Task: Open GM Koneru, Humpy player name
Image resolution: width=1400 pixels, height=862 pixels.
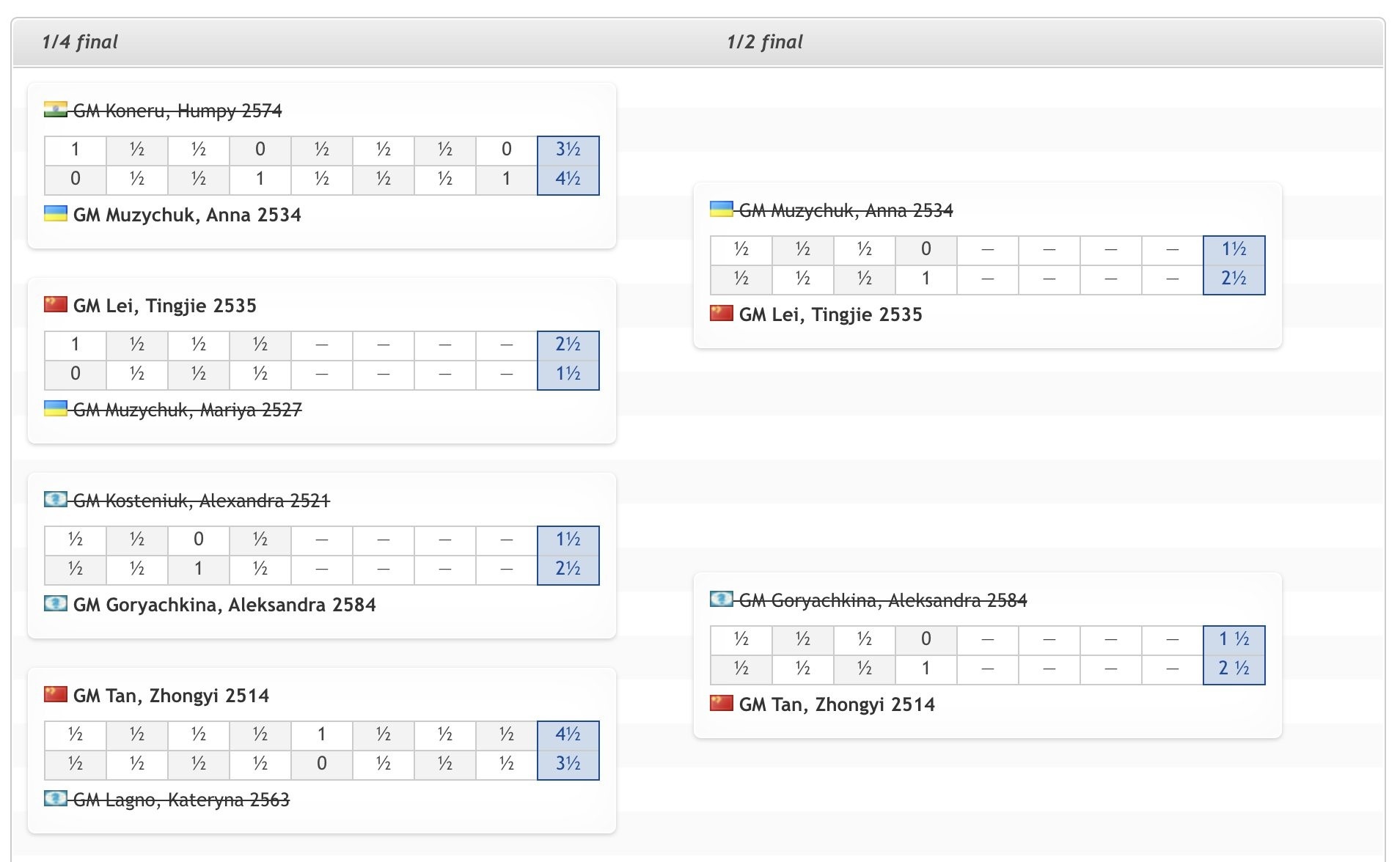Action: pos(177,111)
